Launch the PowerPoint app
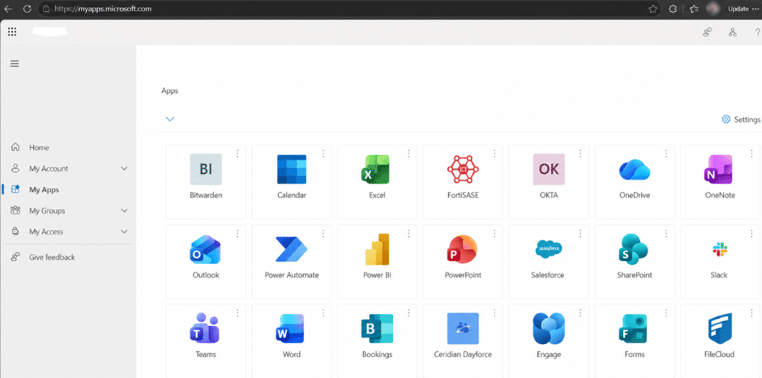Screen dimensions: 762x378 point(463,261)
